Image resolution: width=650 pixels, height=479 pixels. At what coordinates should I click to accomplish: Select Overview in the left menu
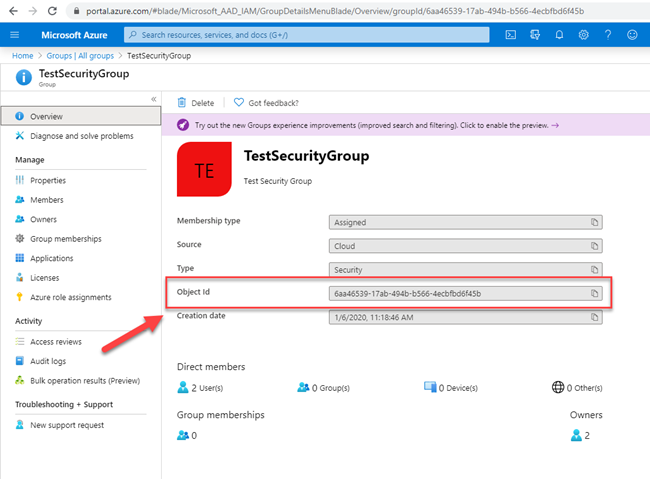click(x=81, y=116)
